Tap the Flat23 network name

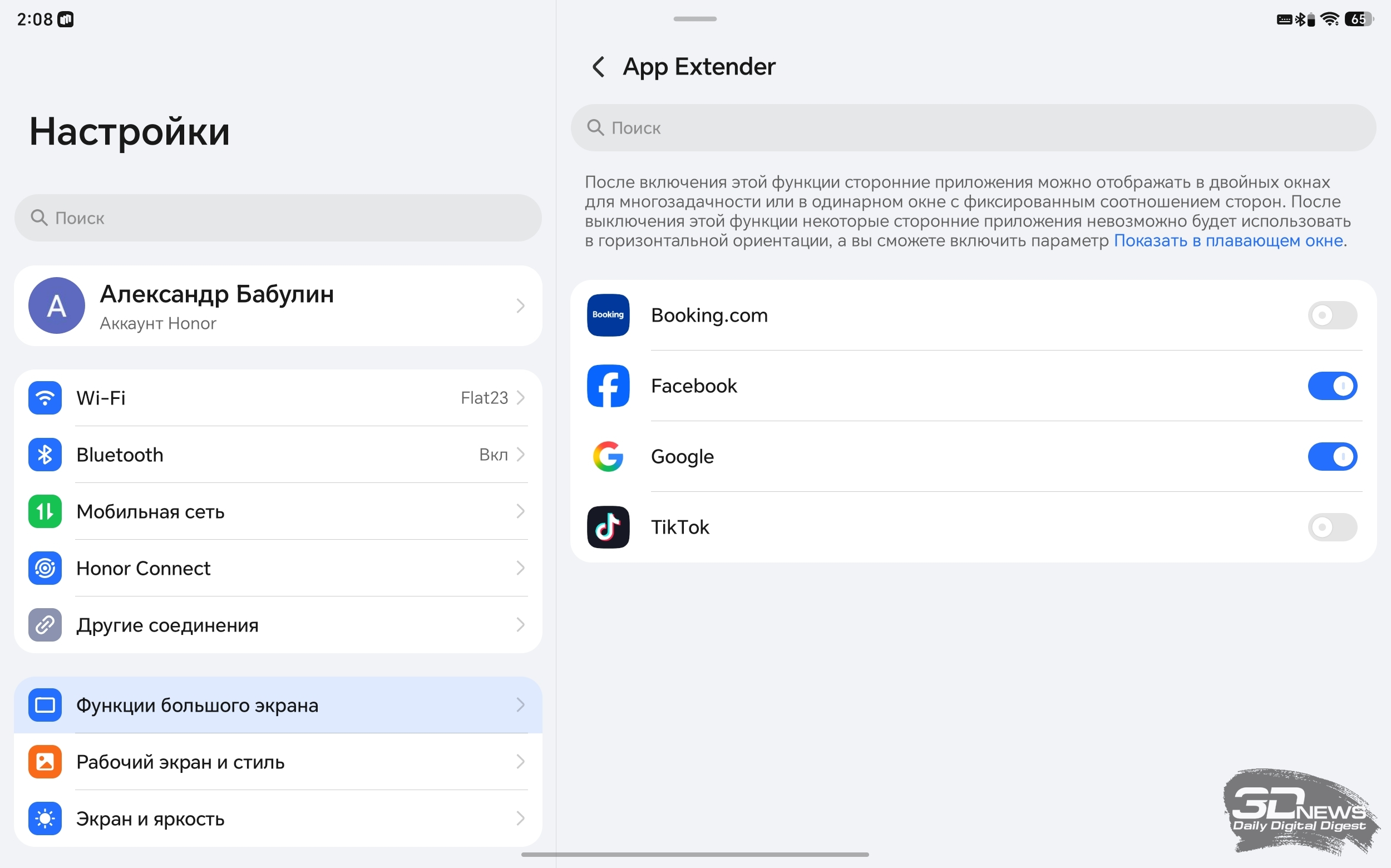point(484,398)
